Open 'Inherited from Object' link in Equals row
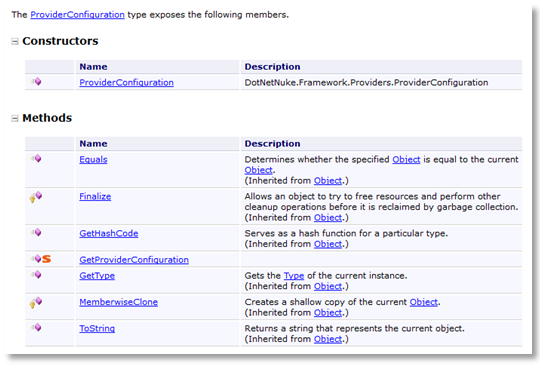This screenshot has width=540, height=367. point(328,181)
